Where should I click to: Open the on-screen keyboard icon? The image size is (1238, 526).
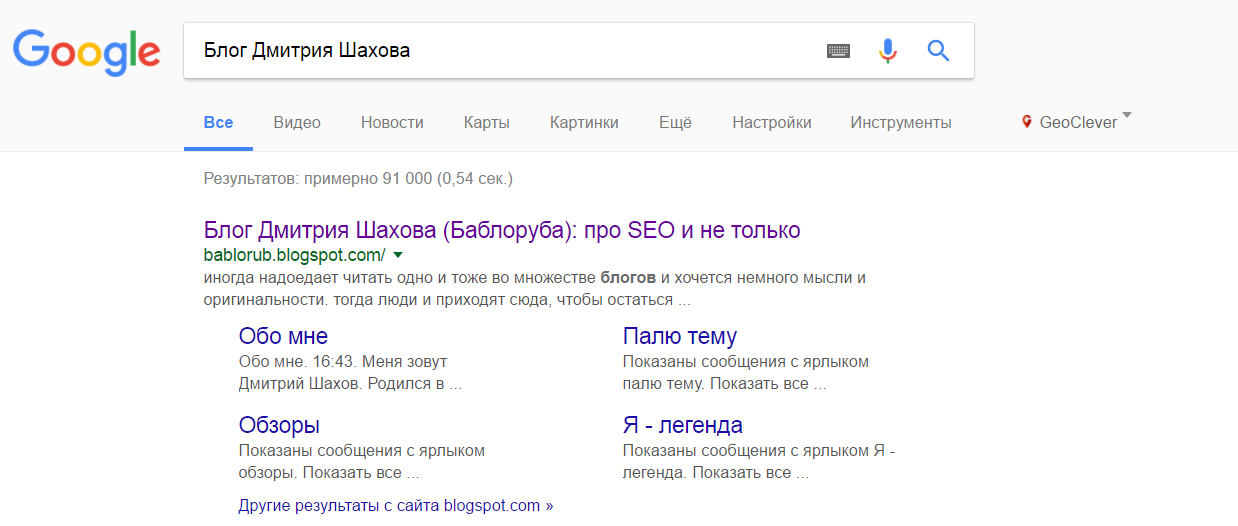pyautogui.click(x=838, y=50)
